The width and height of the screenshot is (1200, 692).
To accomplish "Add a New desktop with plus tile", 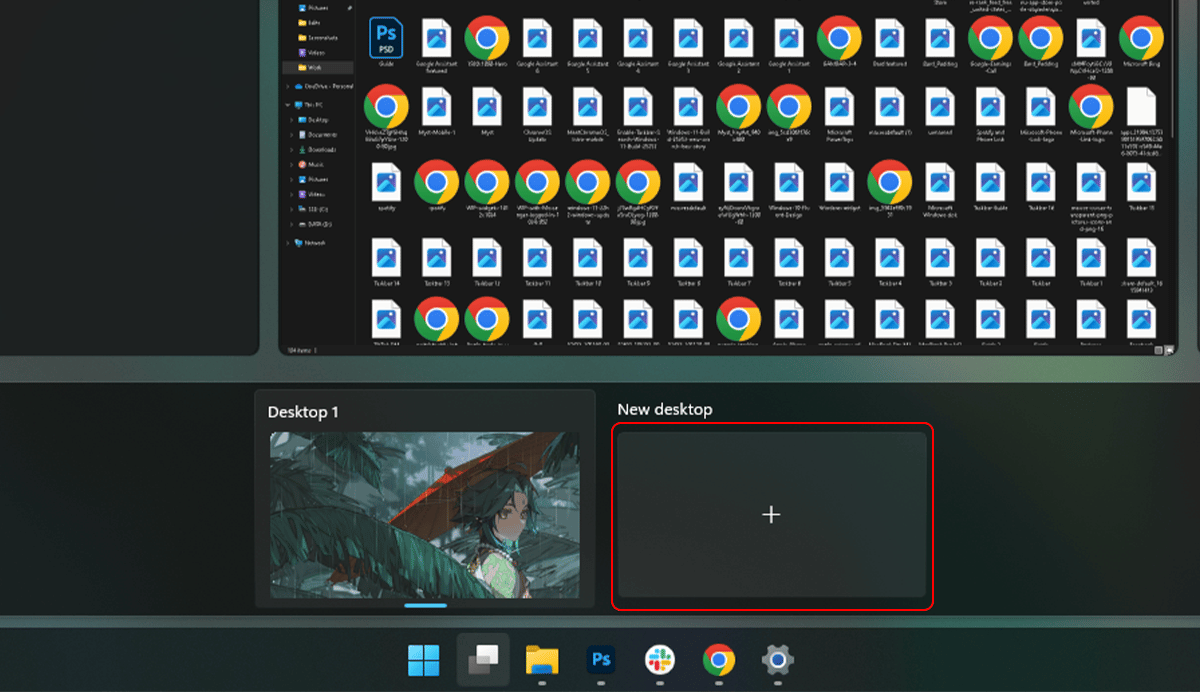I will click(x=771, y=515).
